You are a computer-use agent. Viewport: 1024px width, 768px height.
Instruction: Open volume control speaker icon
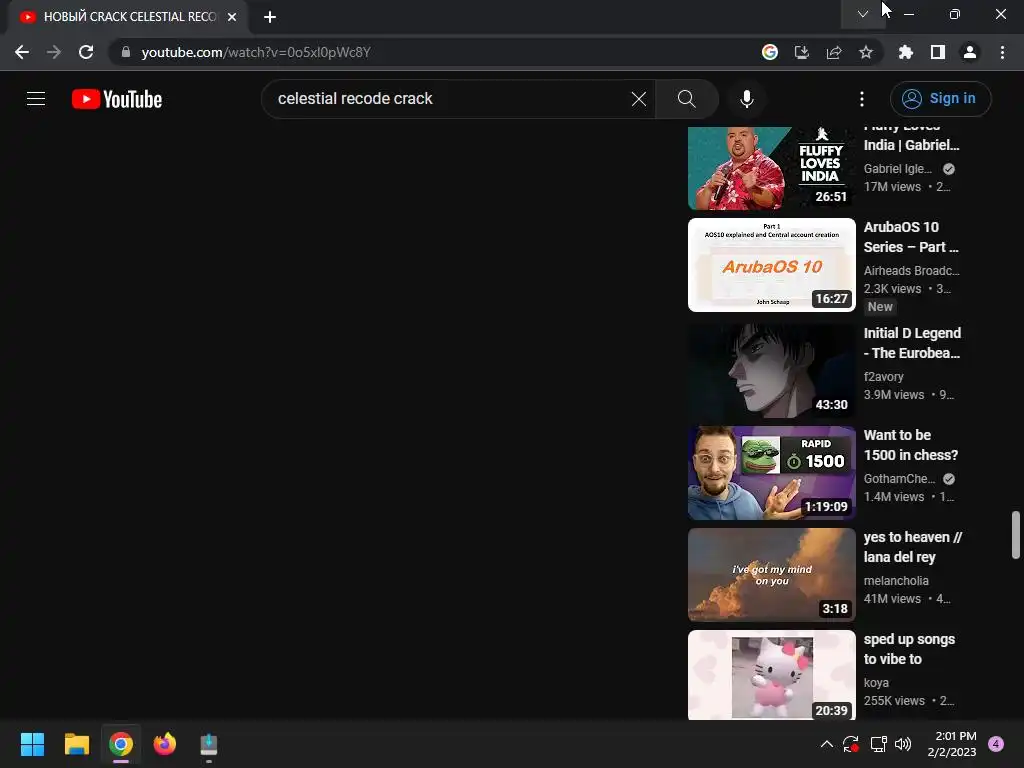pos(903,744)
